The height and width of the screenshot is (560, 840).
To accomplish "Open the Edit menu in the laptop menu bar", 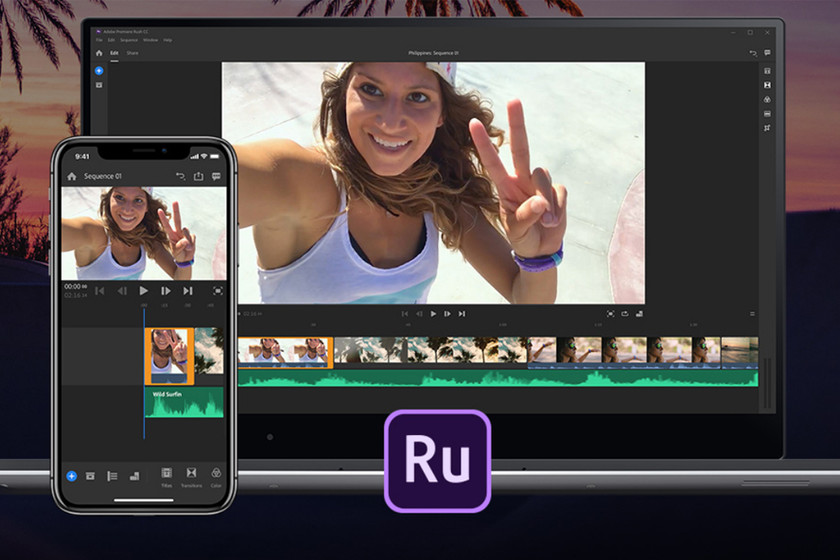I will 111,40.
